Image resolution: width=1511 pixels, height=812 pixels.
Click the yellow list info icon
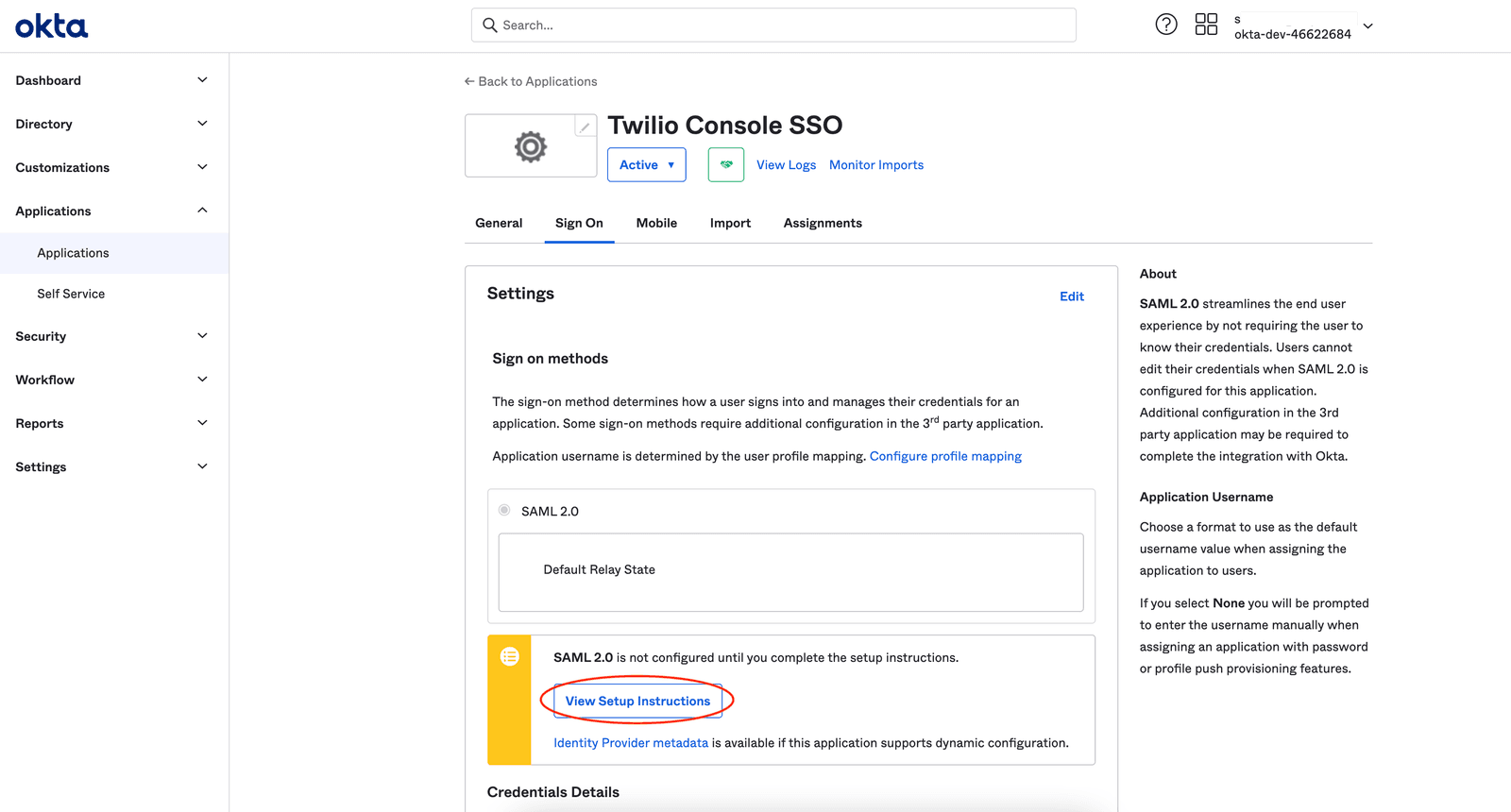510,656
